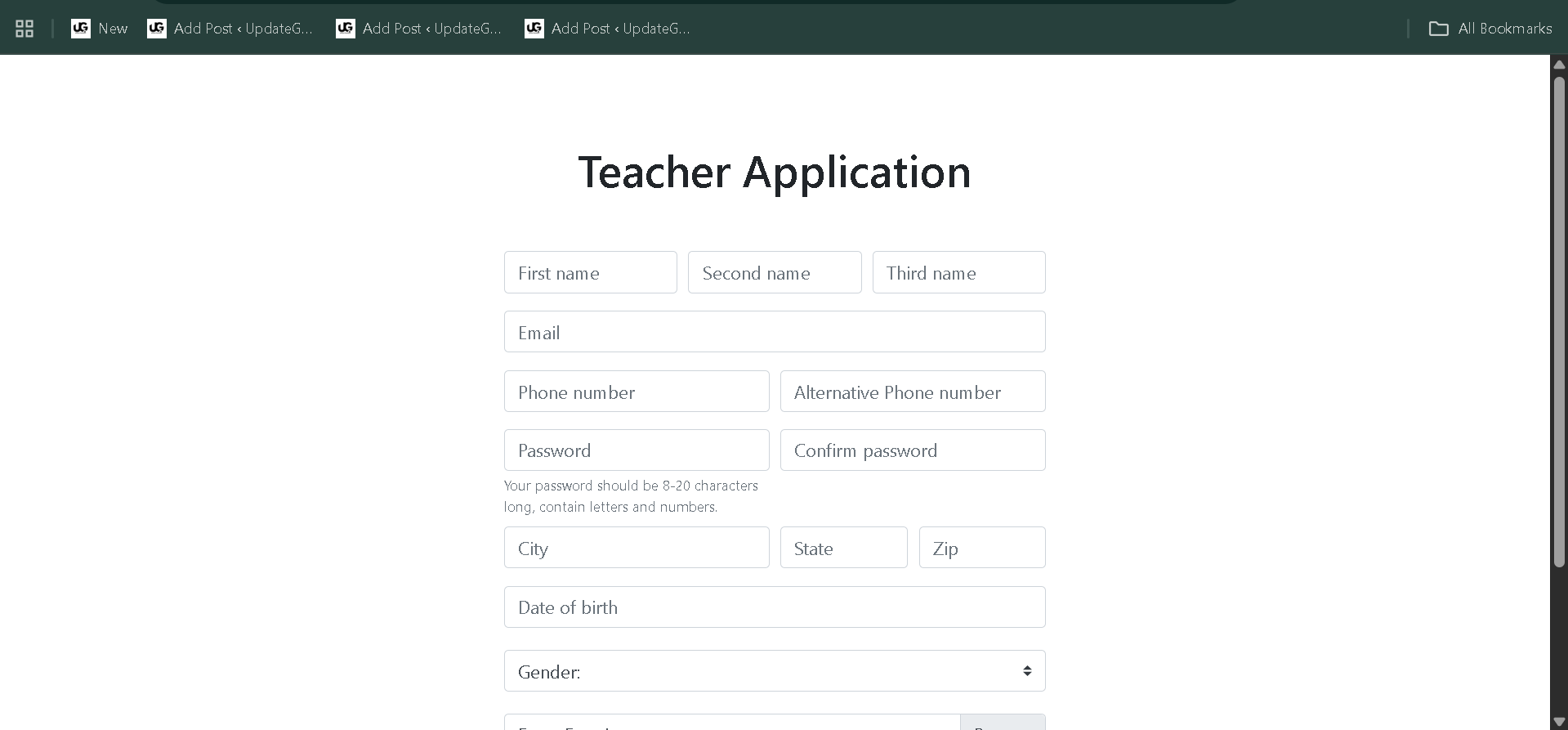Select the Zip input field

coord(982,548)
